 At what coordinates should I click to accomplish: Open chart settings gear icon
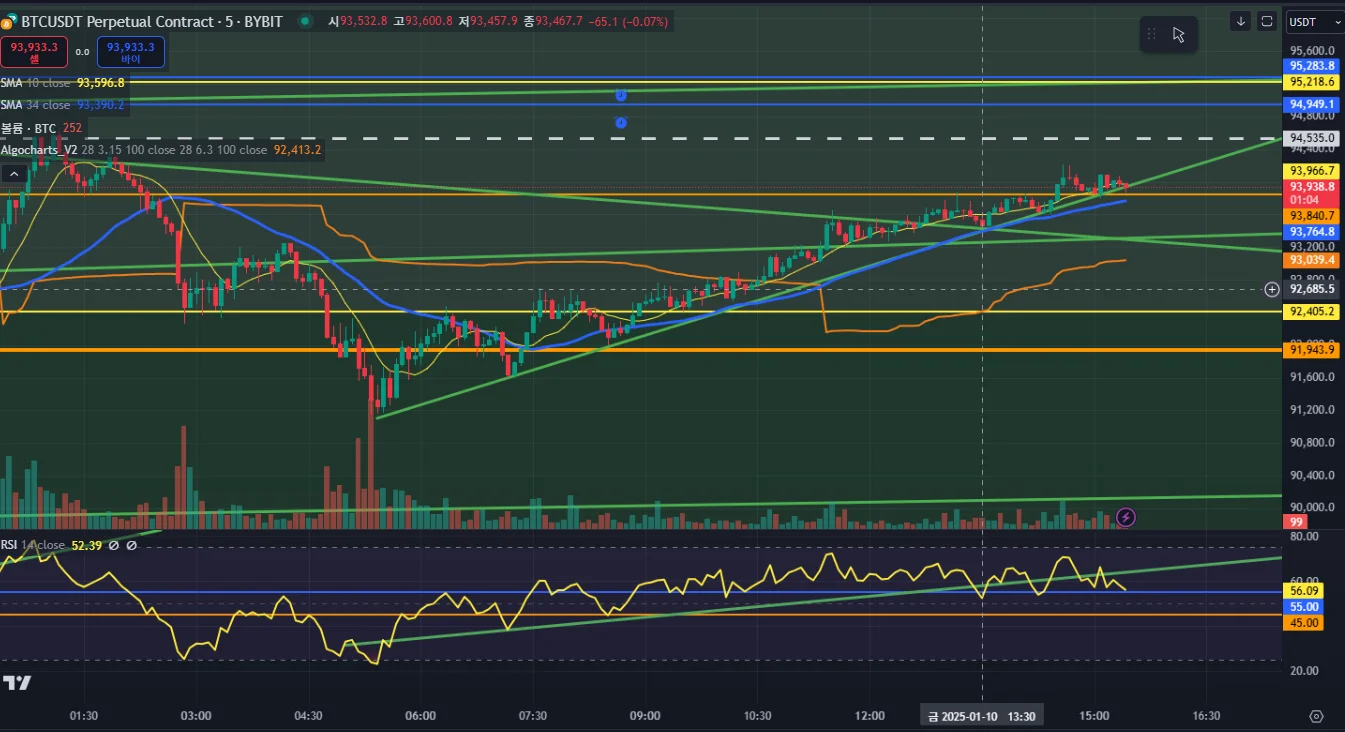pyautogui.click(x=1316, y=716)
